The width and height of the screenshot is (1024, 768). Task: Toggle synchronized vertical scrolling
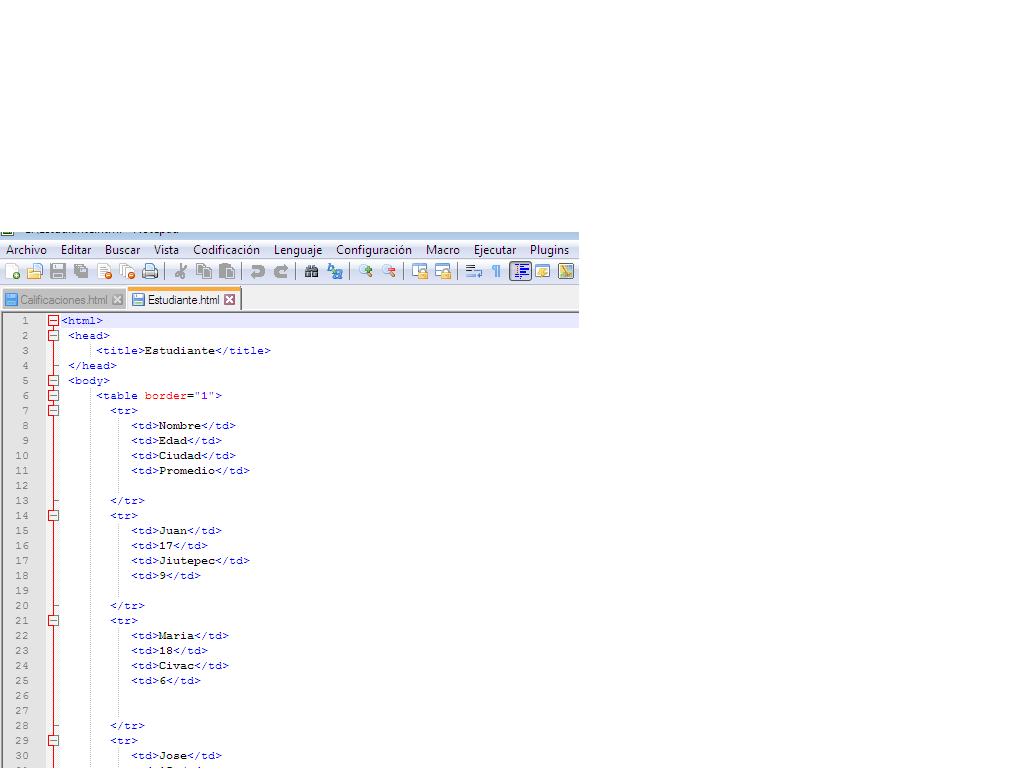click(420, 271)
